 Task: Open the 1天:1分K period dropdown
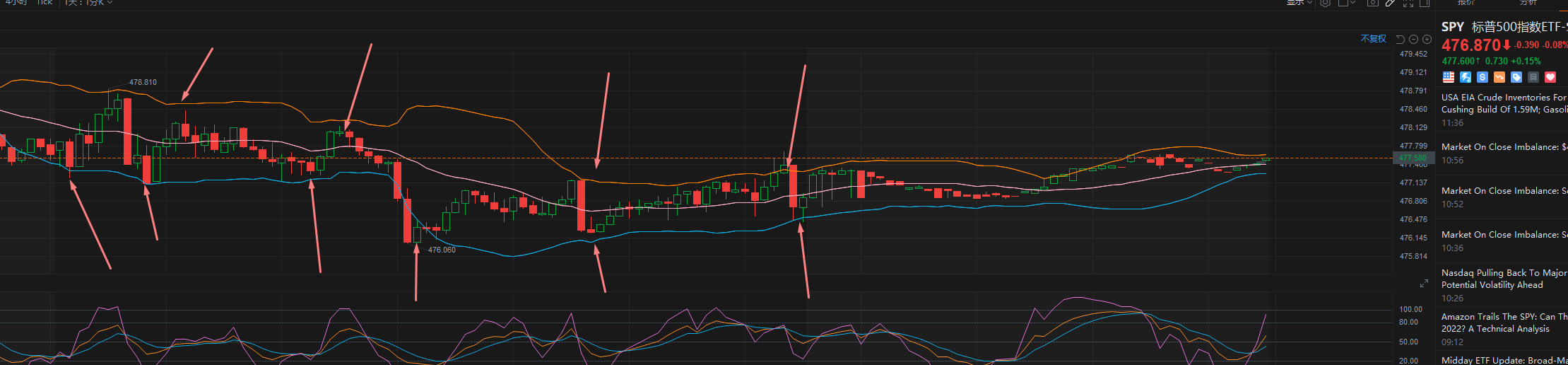click(x=88, y=2)
